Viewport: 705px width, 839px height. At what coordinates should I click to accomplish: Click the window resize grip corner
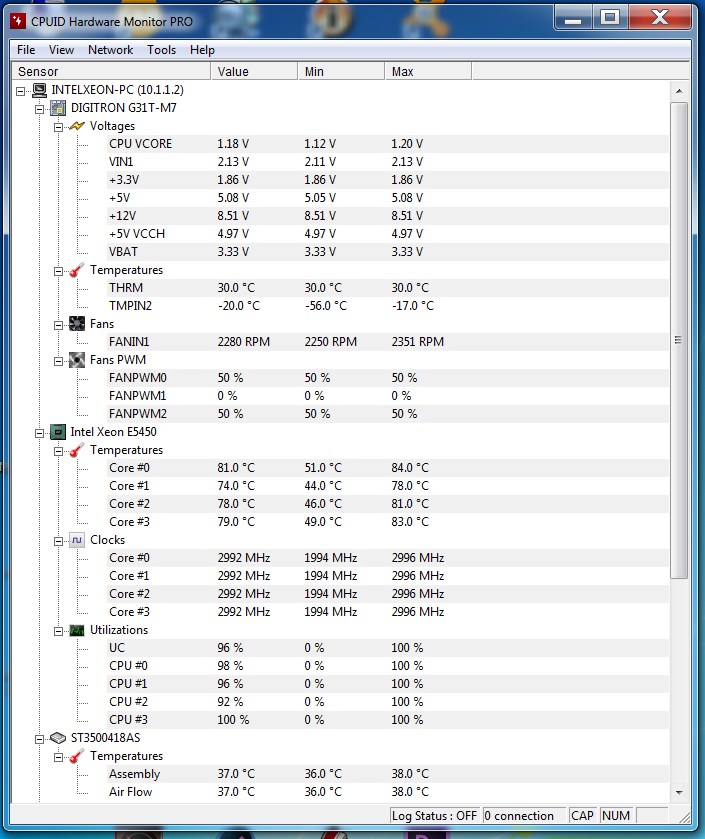coord(685,817)
